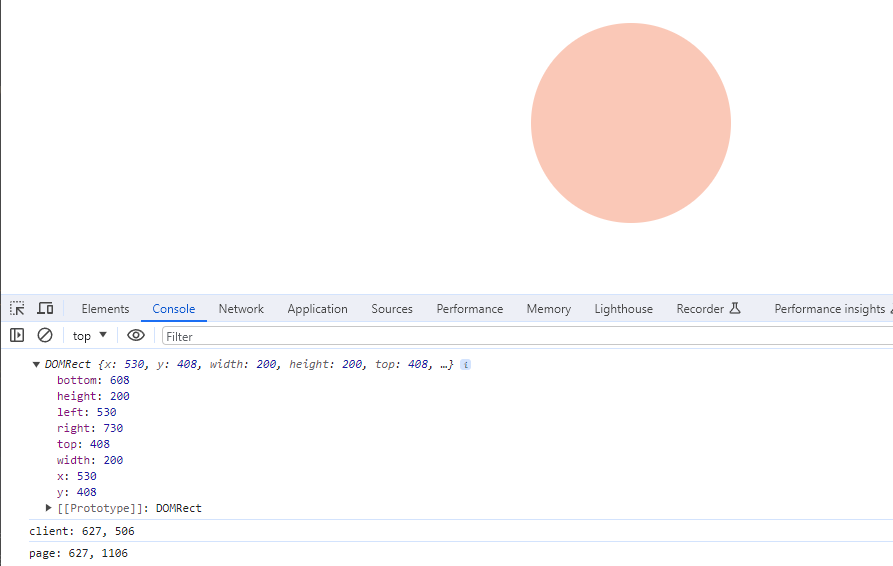Viewport: 893px width, 566px height.
Task: Click the Recorder flask icon
Action: point(735,308)
